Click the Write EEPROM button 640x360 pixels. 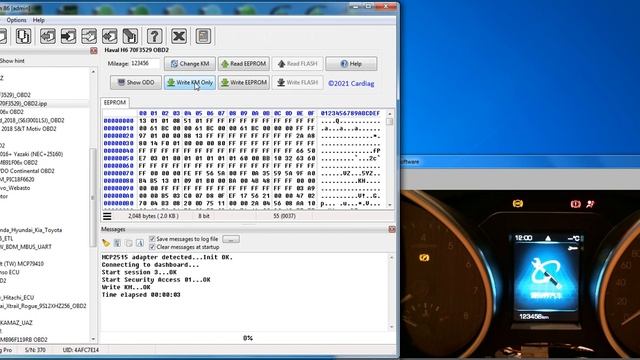point(244,82)
